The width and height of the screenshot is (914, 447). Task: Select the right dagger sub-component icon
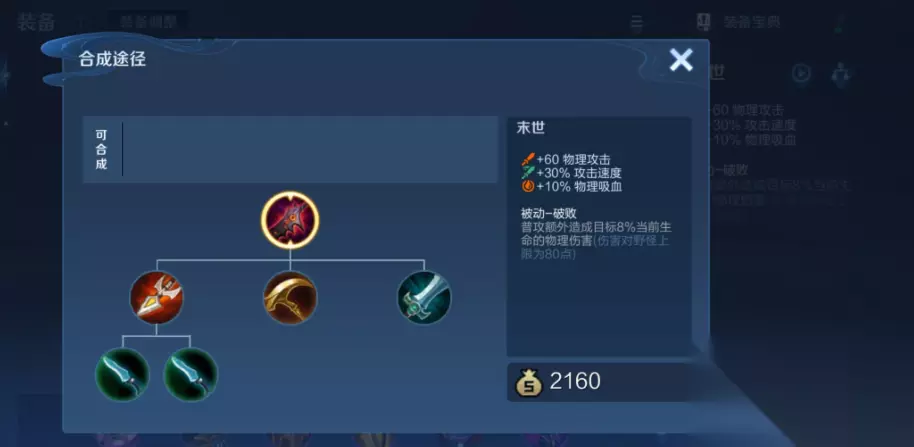[191, 374]
